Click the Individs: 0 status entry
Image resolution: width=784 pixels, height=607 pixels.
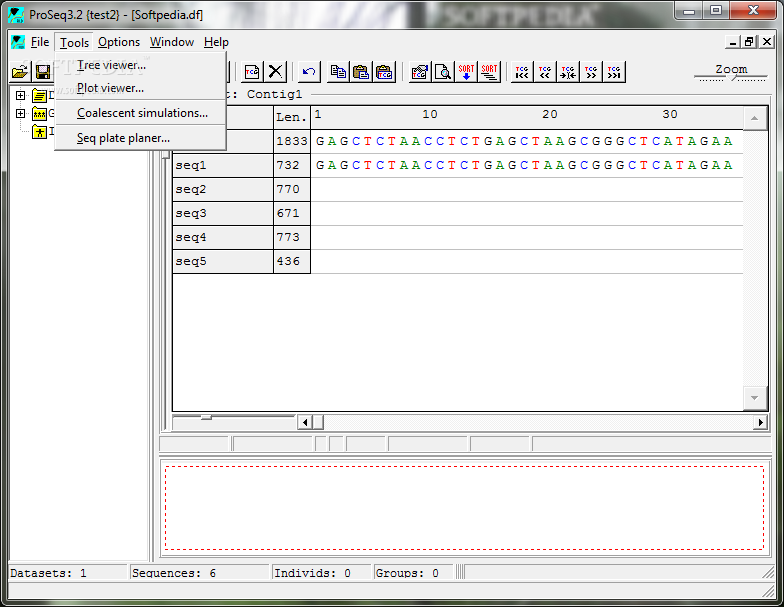tap(321, 573)
